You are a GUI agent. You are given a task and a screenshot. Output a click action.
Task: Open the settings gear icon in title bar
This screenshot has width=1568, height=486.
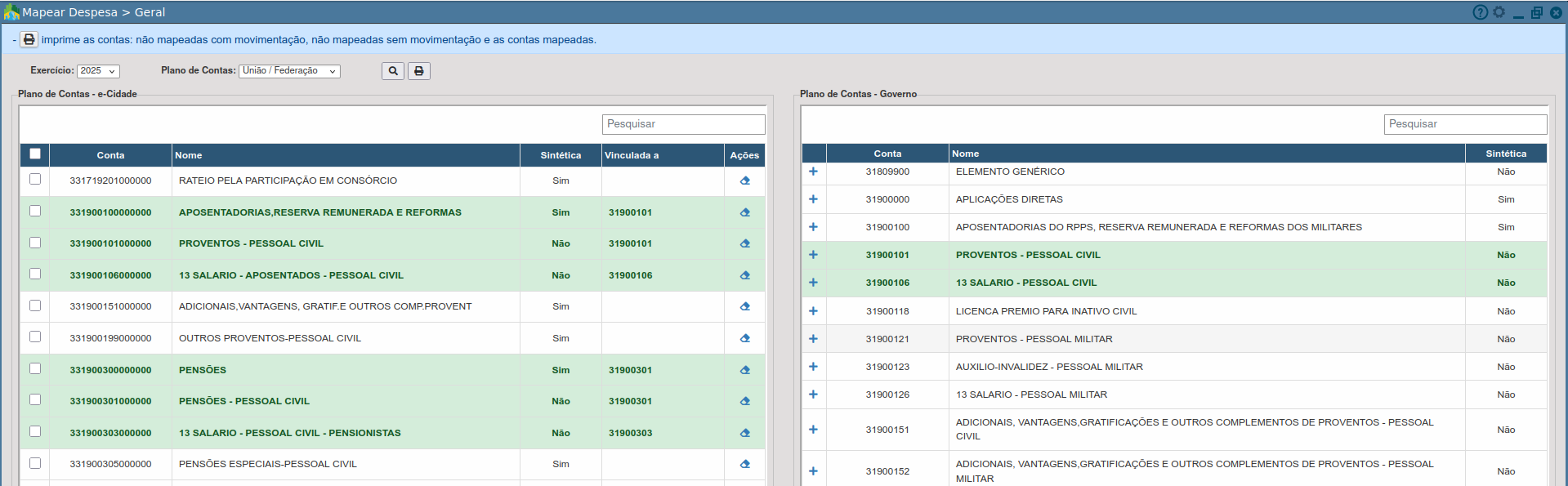(1499, 12)
